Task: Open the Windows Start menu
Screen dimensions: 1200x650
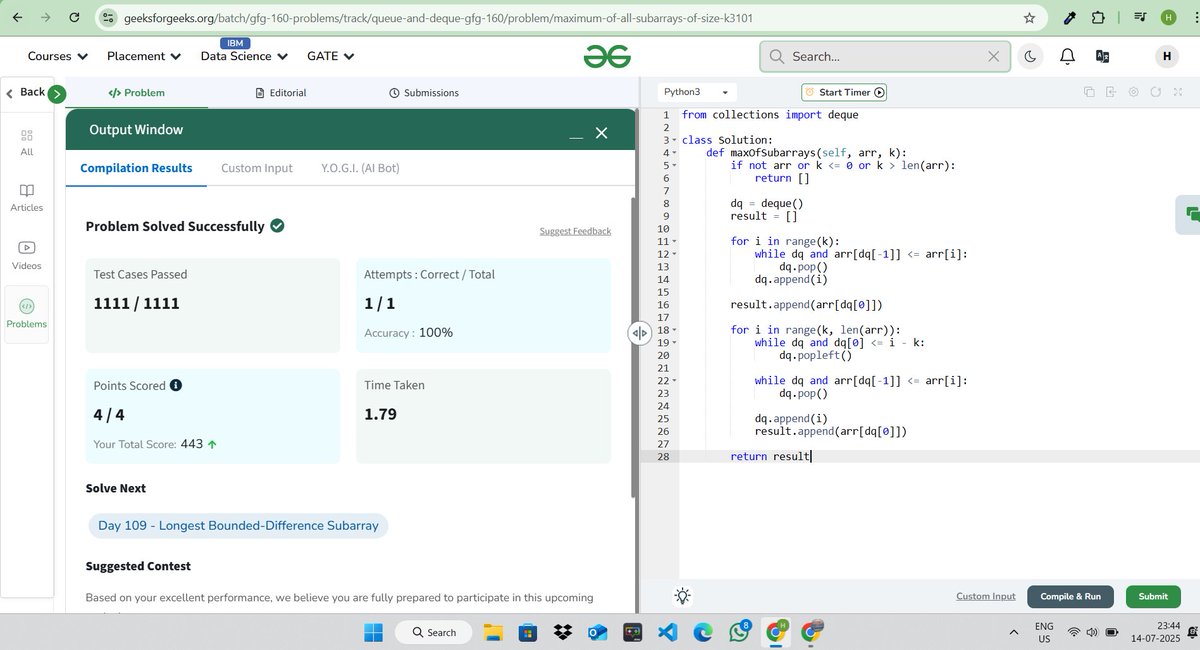Action: [x=373, y=632]
